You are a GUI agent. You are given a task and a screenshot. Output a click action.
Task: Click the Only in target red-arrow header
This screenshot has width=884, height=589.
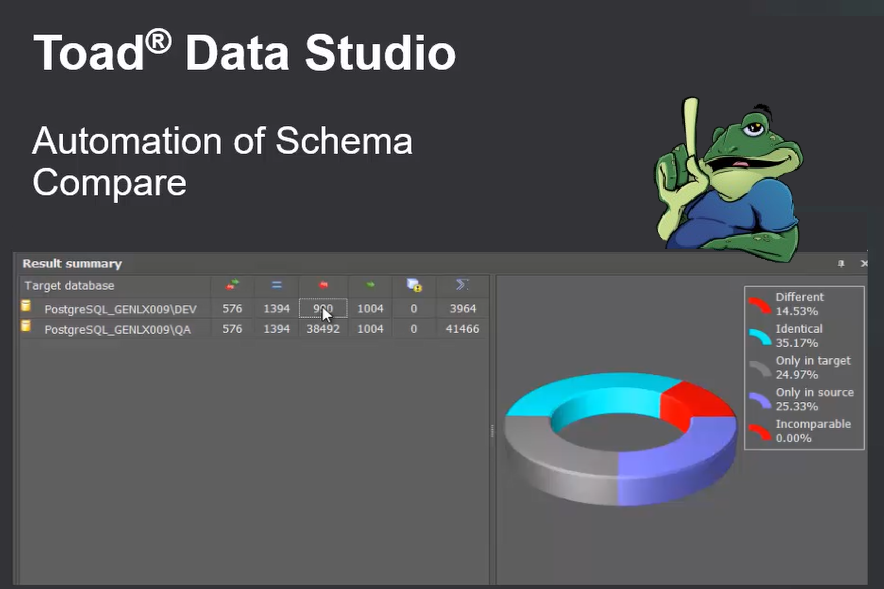323,285
